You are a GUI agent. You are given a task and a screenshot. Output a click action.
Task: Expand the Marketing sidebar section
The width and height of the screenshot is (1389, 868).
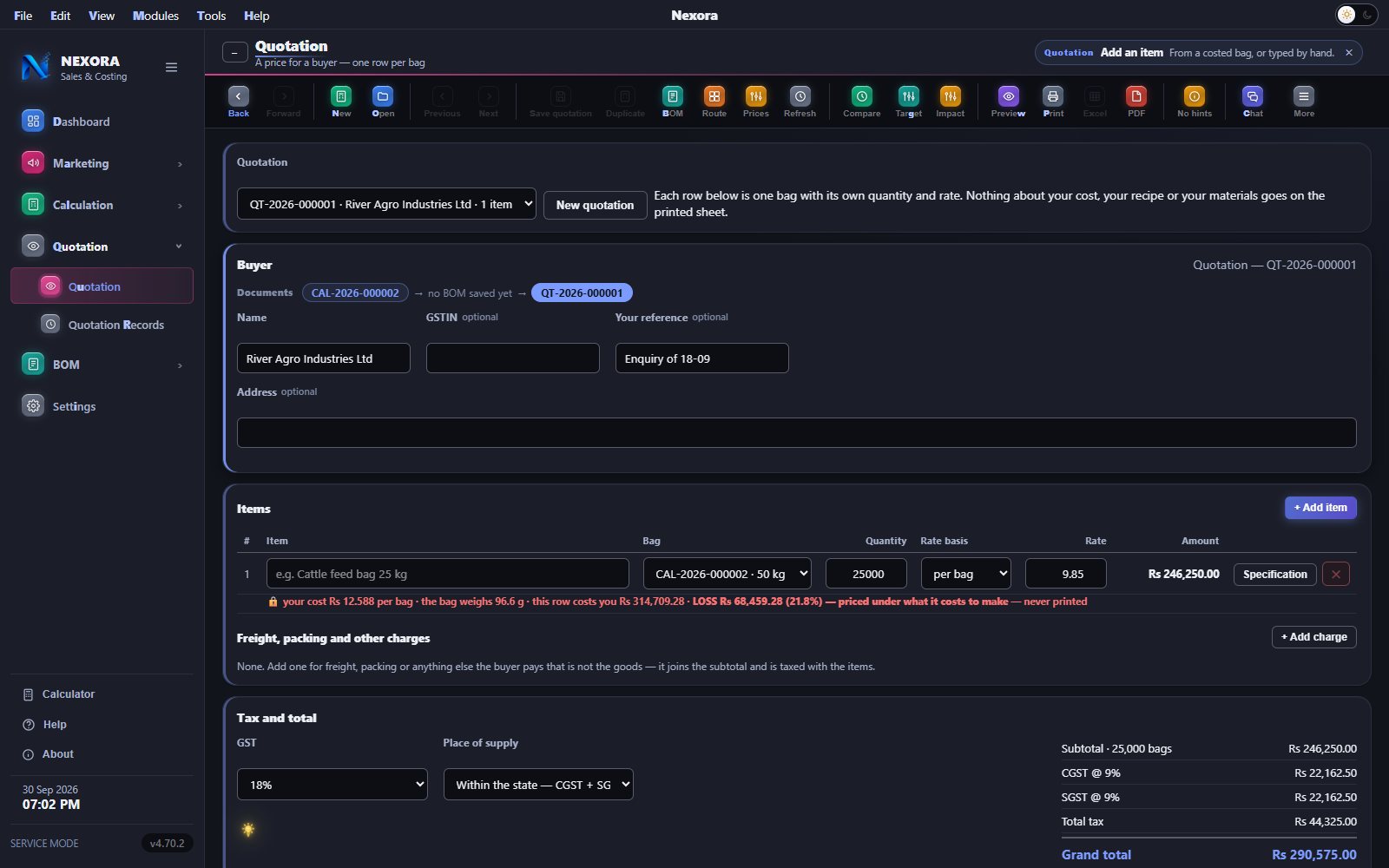click(x=102, y=163)
